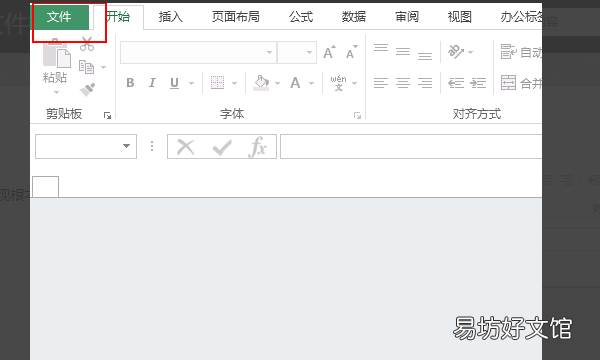
Task: Open the Underline style dropdown arrow
Action: 191,83
